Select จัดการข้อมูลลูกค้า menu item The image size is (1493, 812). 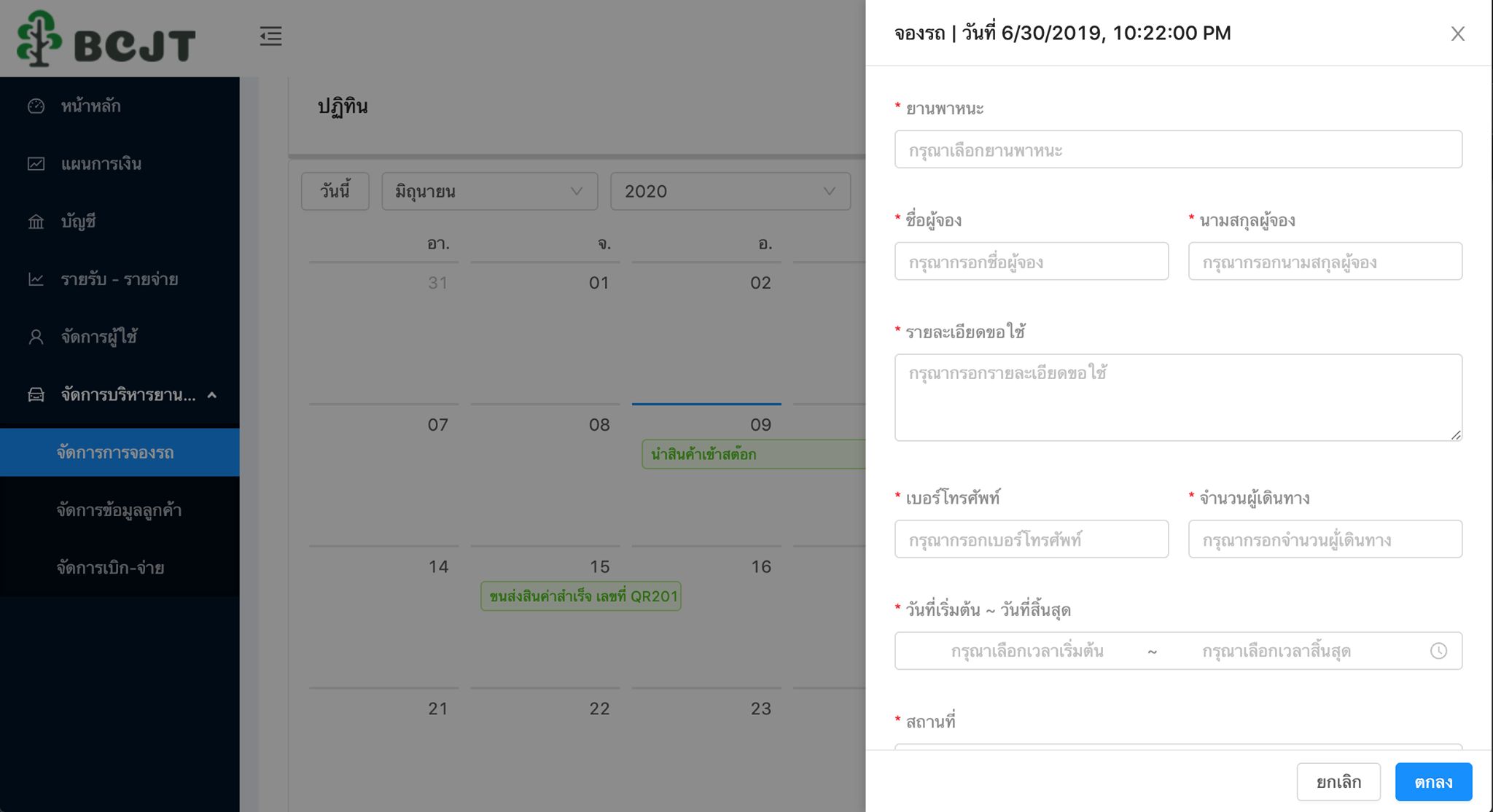[120, 510]
